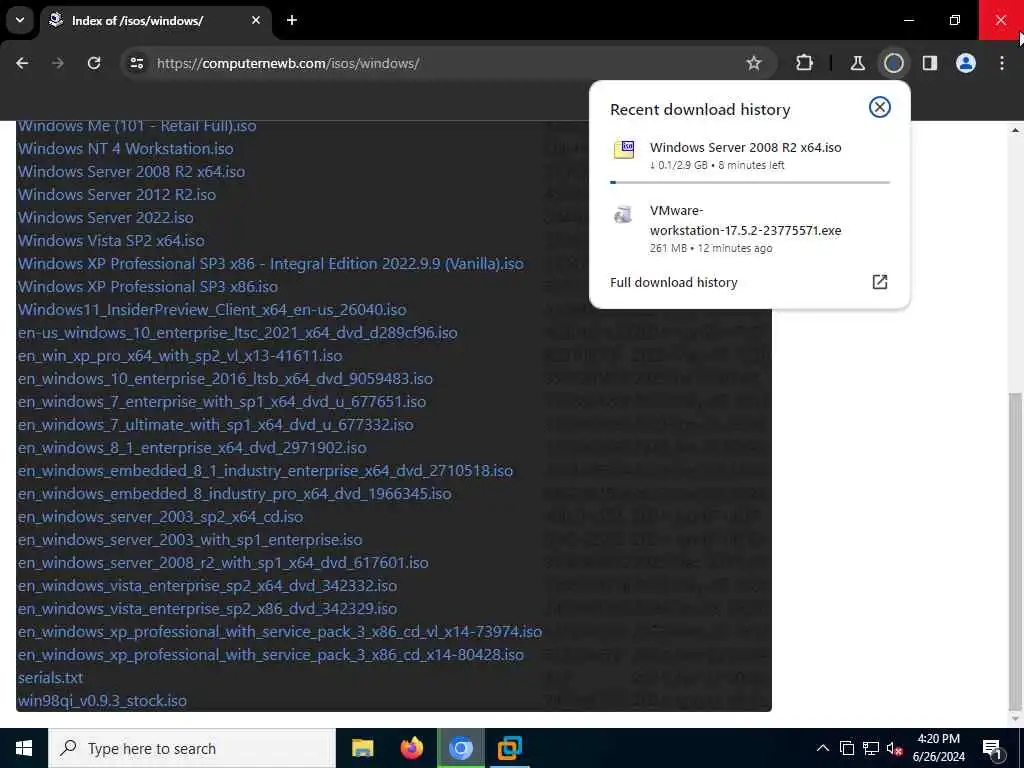Click the page vertical scrollbar thumb
This screenshot has height=768, width=1024.
point(1014,551)
